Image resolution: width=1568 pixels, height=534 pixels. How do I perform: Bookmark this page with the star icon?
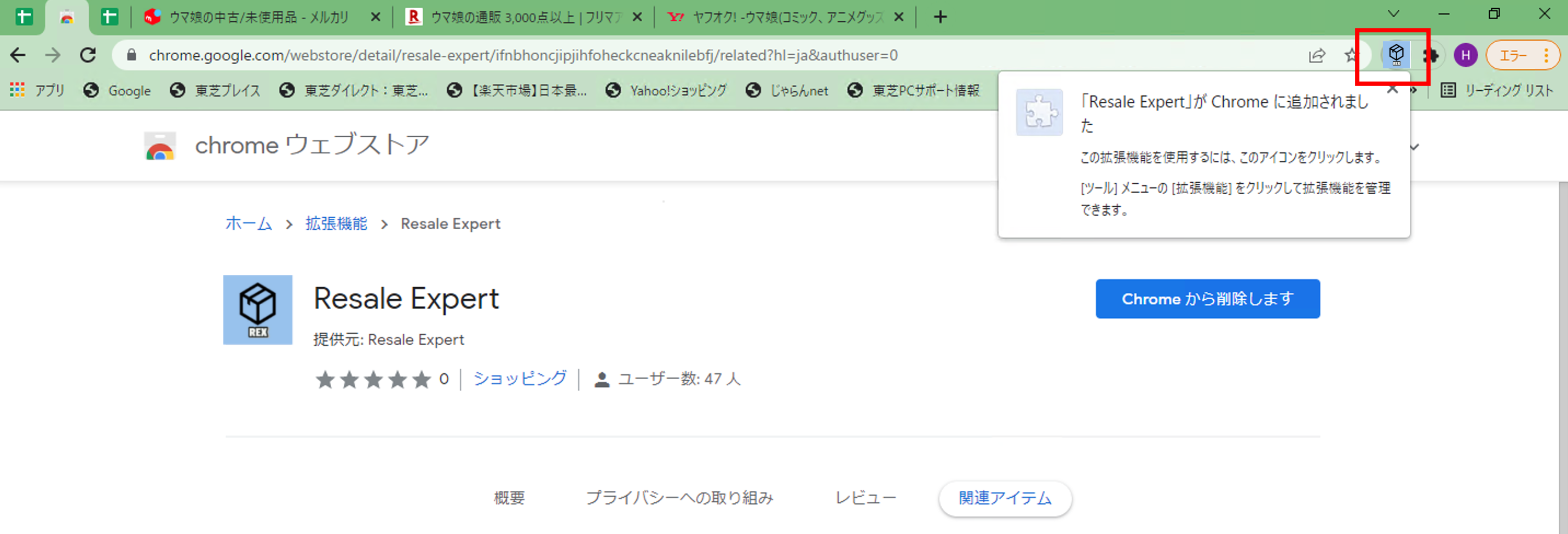coord(1351,55)
